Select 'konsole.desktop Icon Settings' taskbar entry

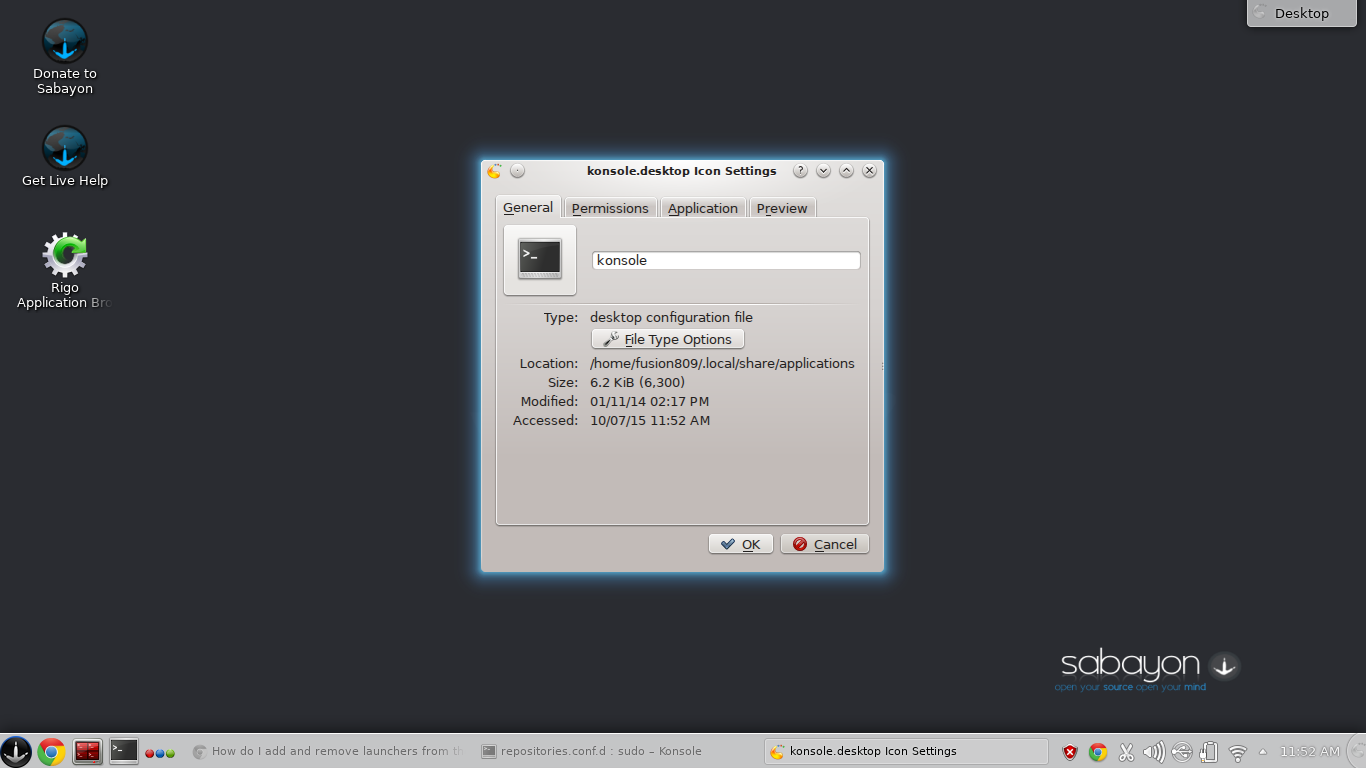[906, 751]
